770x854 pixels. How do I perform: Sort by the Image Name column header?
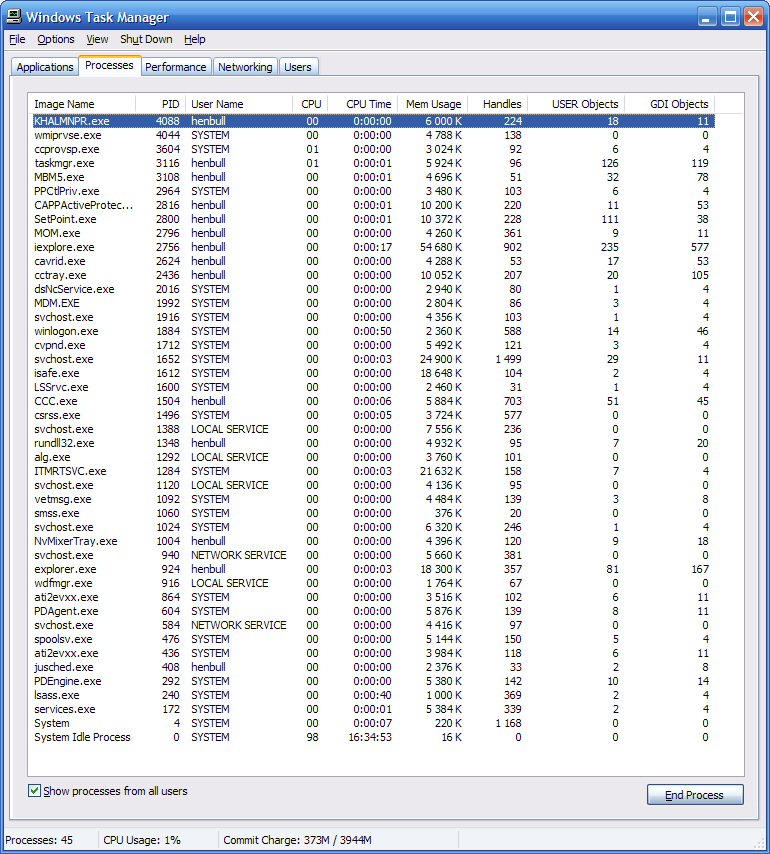pos(82,104)
